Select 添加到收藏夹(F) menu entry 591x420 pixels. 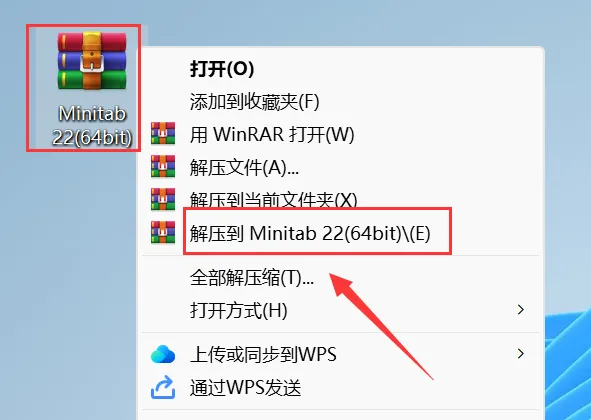pyautogui.click(x=341, y=101)
